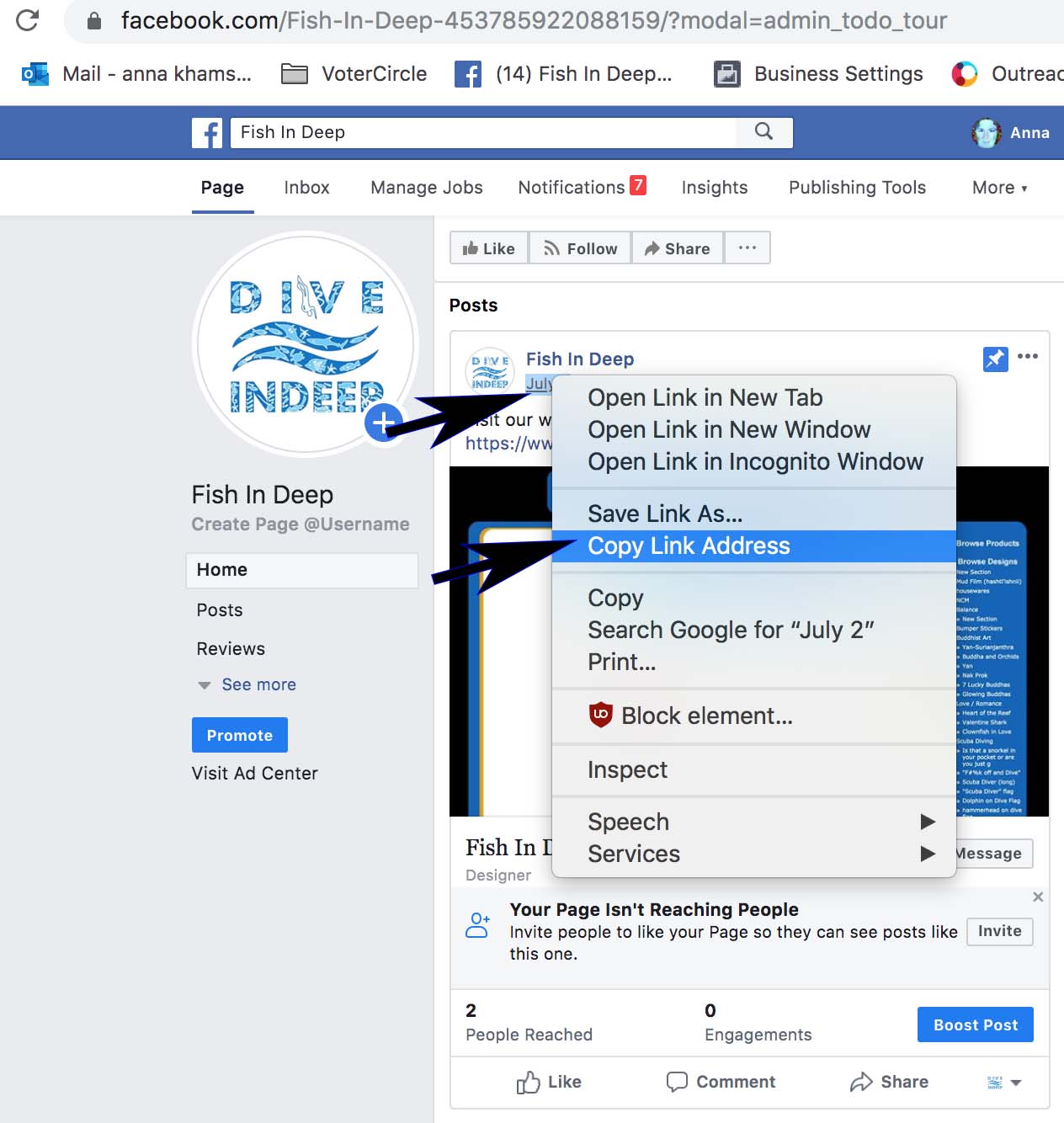Open the Business Settings bookmark
The width and height of the screenshot is (1064, 1123).
tap(818, 74)
